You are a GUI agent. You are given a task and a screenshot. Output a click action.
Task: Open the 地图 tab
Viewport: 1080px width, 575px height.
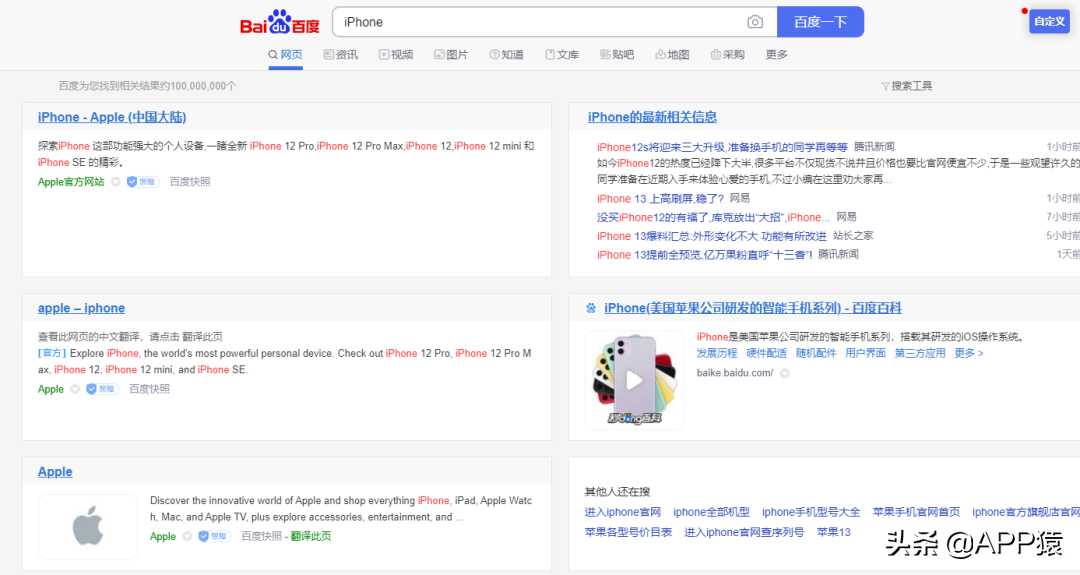672,54
